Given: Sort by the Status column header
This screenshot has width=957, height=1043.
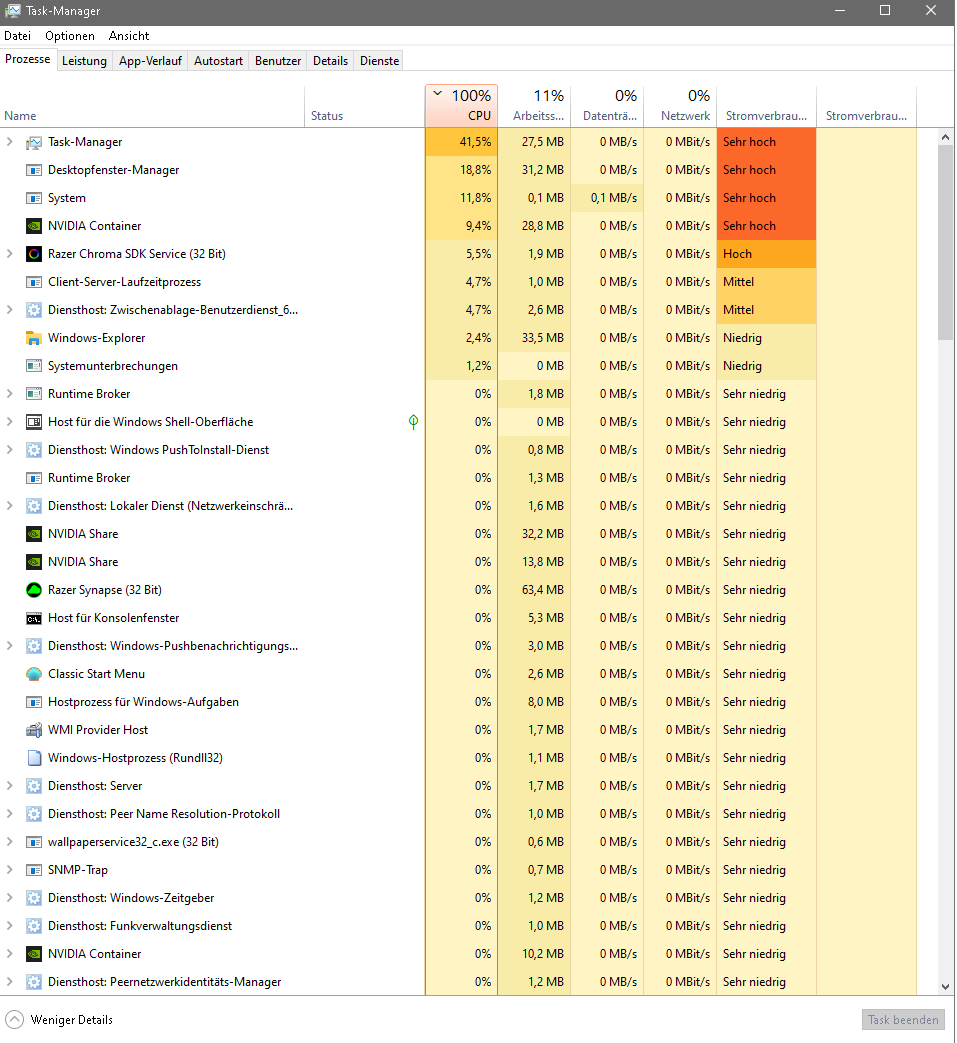Looking at the screenshot, I should (365, 106).
